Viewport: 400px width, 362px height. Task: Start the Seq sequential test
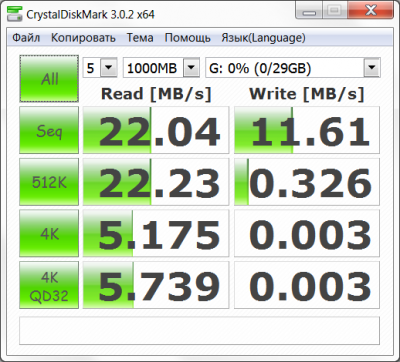(x=49, y=130)
